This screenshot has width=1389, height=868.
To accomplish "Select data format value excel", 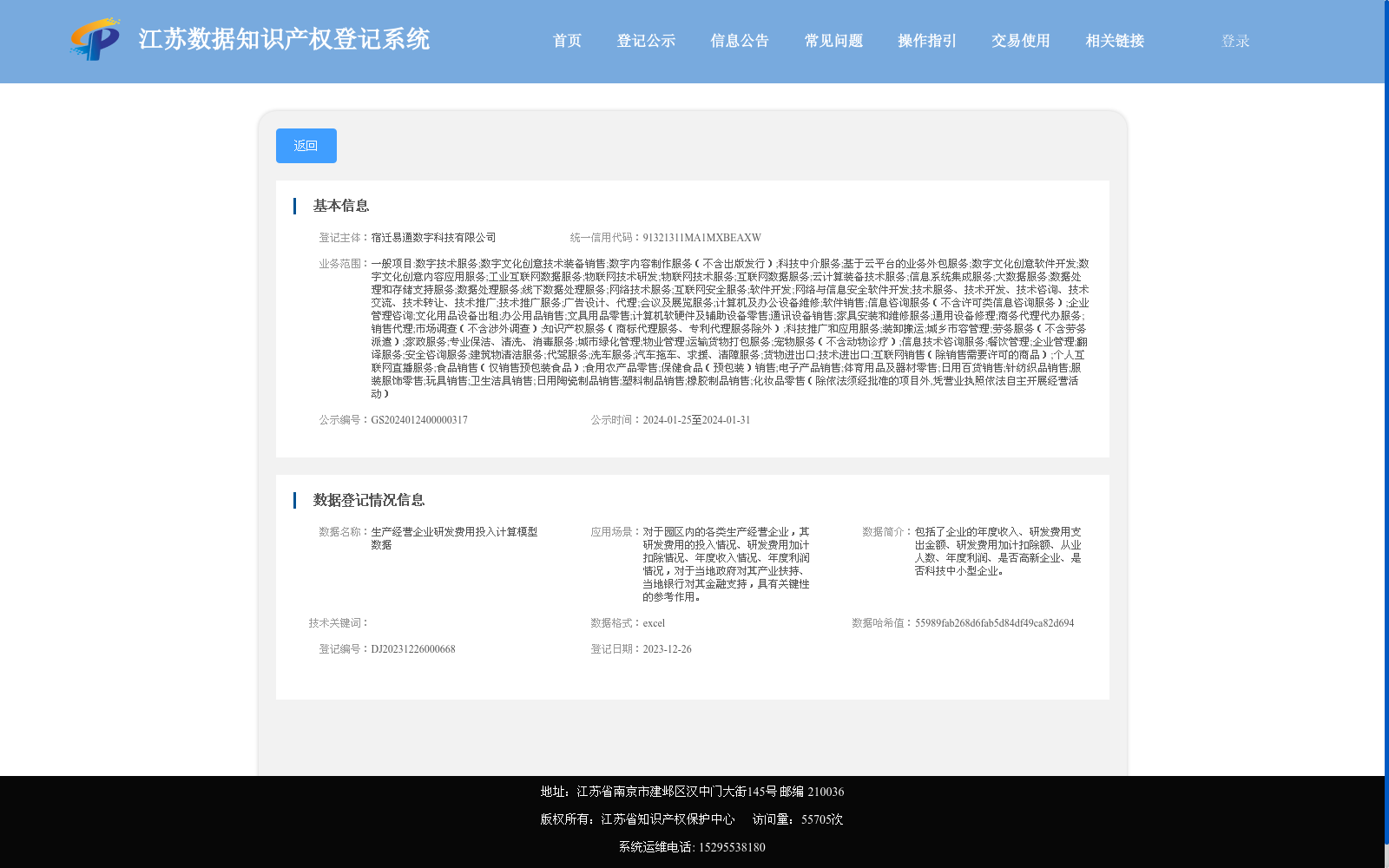I will (654, 623).
